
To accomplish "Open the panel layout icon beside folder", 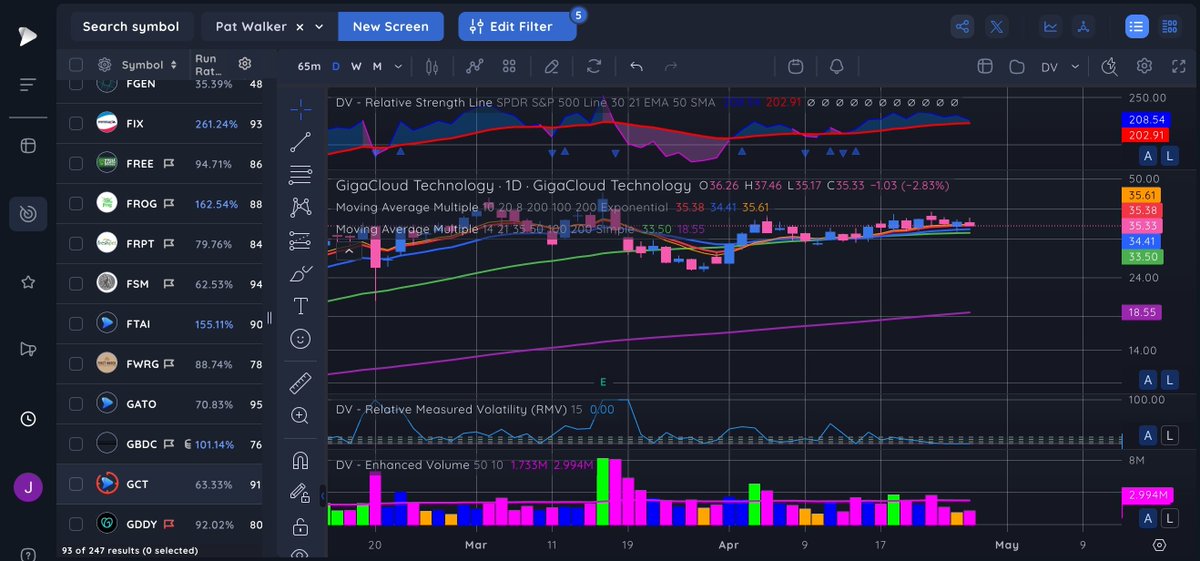I will coord(984,67).
